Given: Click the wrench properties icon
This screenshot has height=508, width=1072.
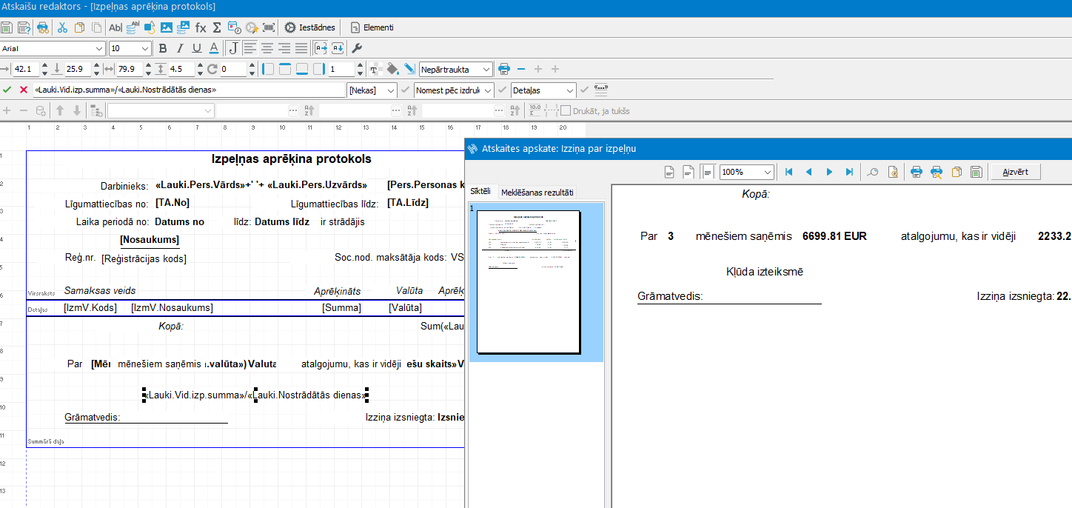Looking at the screenshot, I should tap(357, 48).
